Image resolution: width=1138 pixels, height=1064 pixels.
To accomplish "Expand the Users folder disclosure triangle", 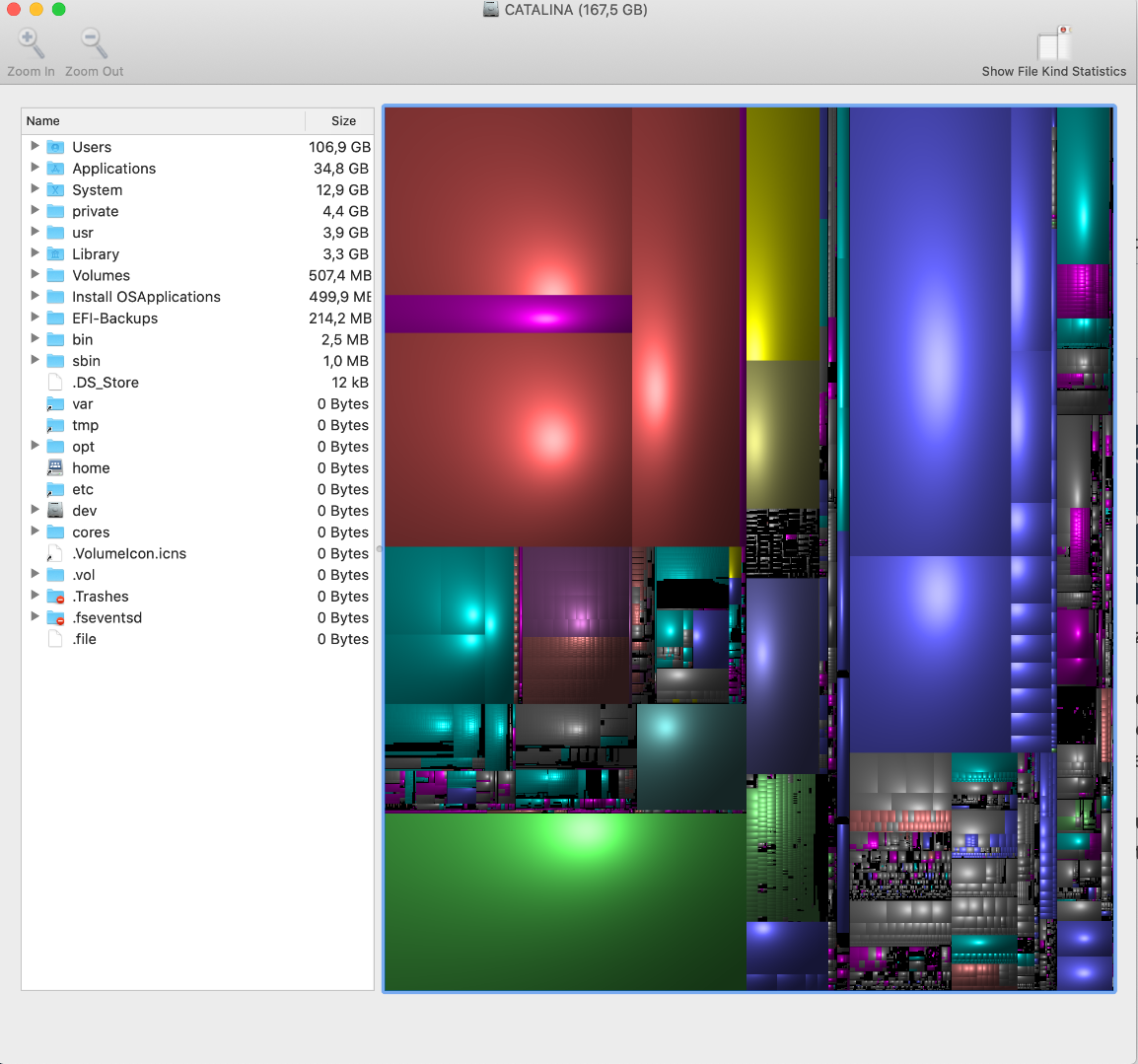I will [x=36, y=146].
